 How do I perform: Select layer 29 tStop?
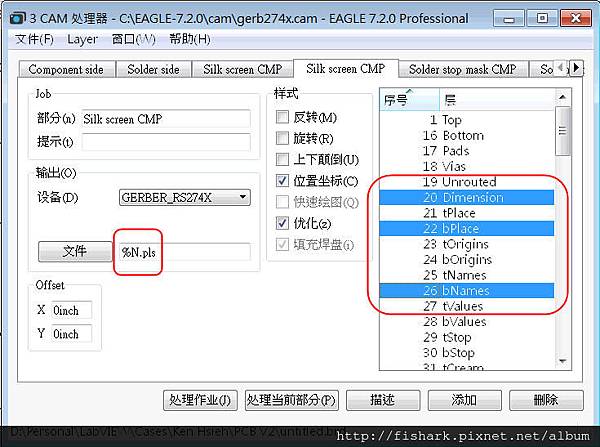467,337
